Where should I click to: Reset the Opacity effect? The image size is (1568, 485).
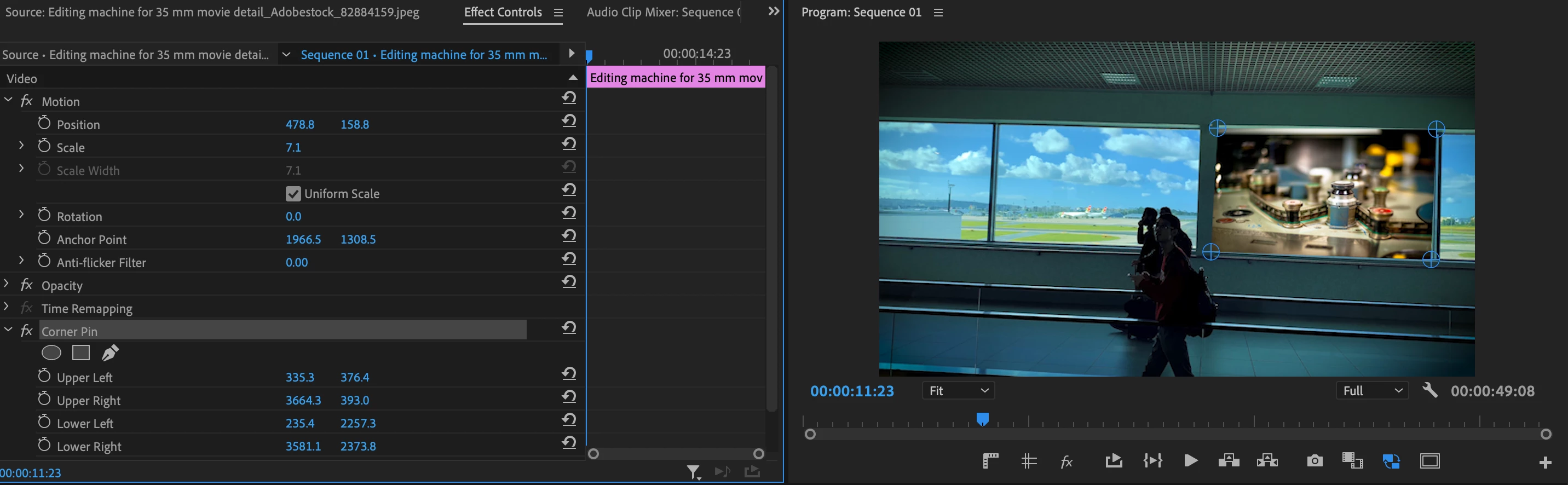coord(569,282)
